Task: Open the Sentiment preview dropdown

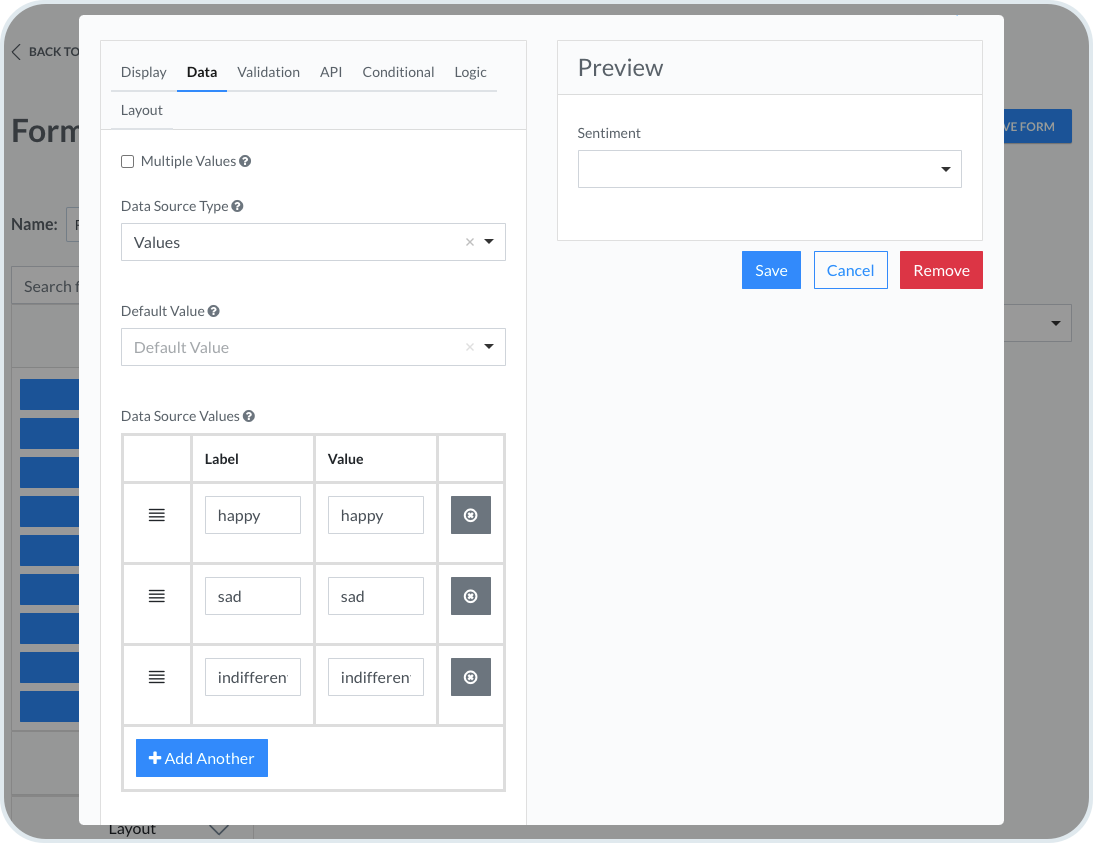Action: (769, 169)
